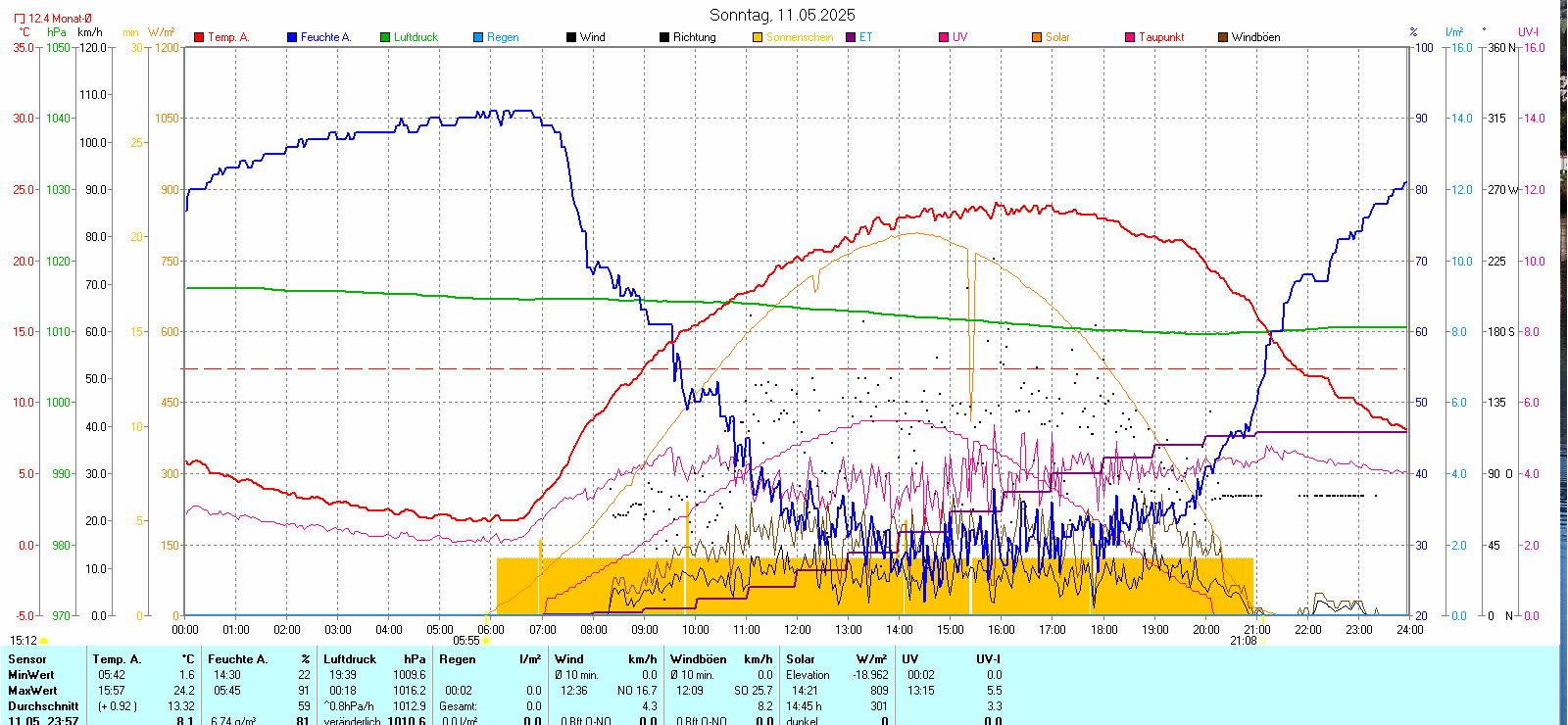Click the orange Solar legend color swatch

1037,37
